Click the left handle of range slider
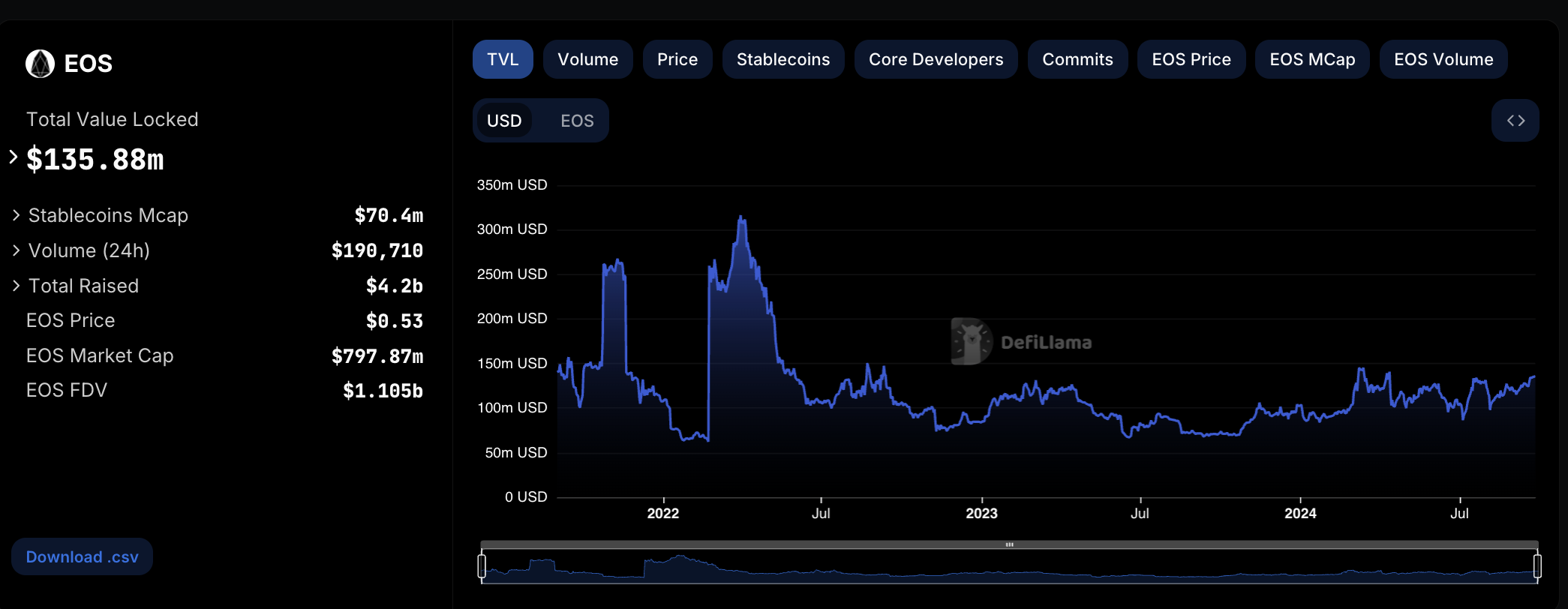 pos(482,565)
